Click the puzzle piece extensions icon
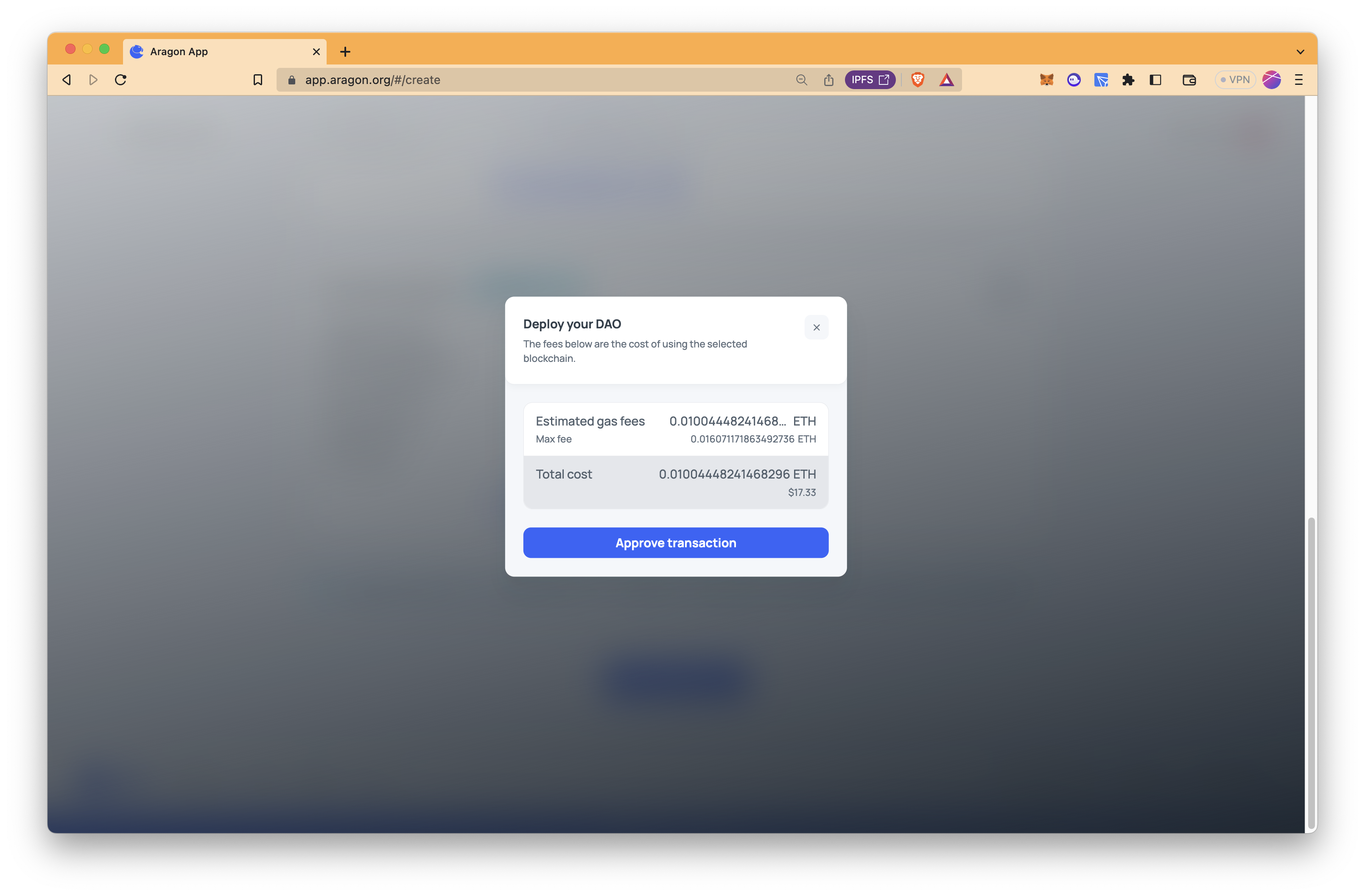The height and width of the screenshot is (896, 1365). [x=1128, y=79]
